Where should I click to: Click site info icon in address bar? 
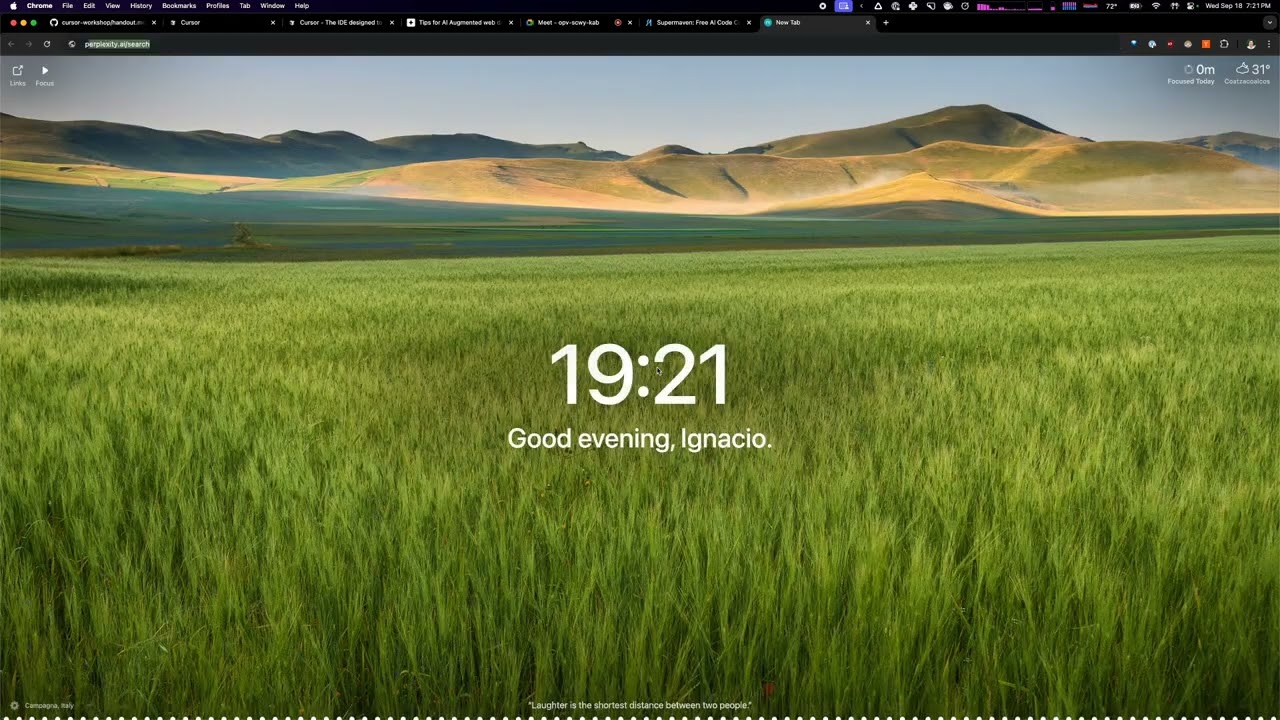point(72,44)
